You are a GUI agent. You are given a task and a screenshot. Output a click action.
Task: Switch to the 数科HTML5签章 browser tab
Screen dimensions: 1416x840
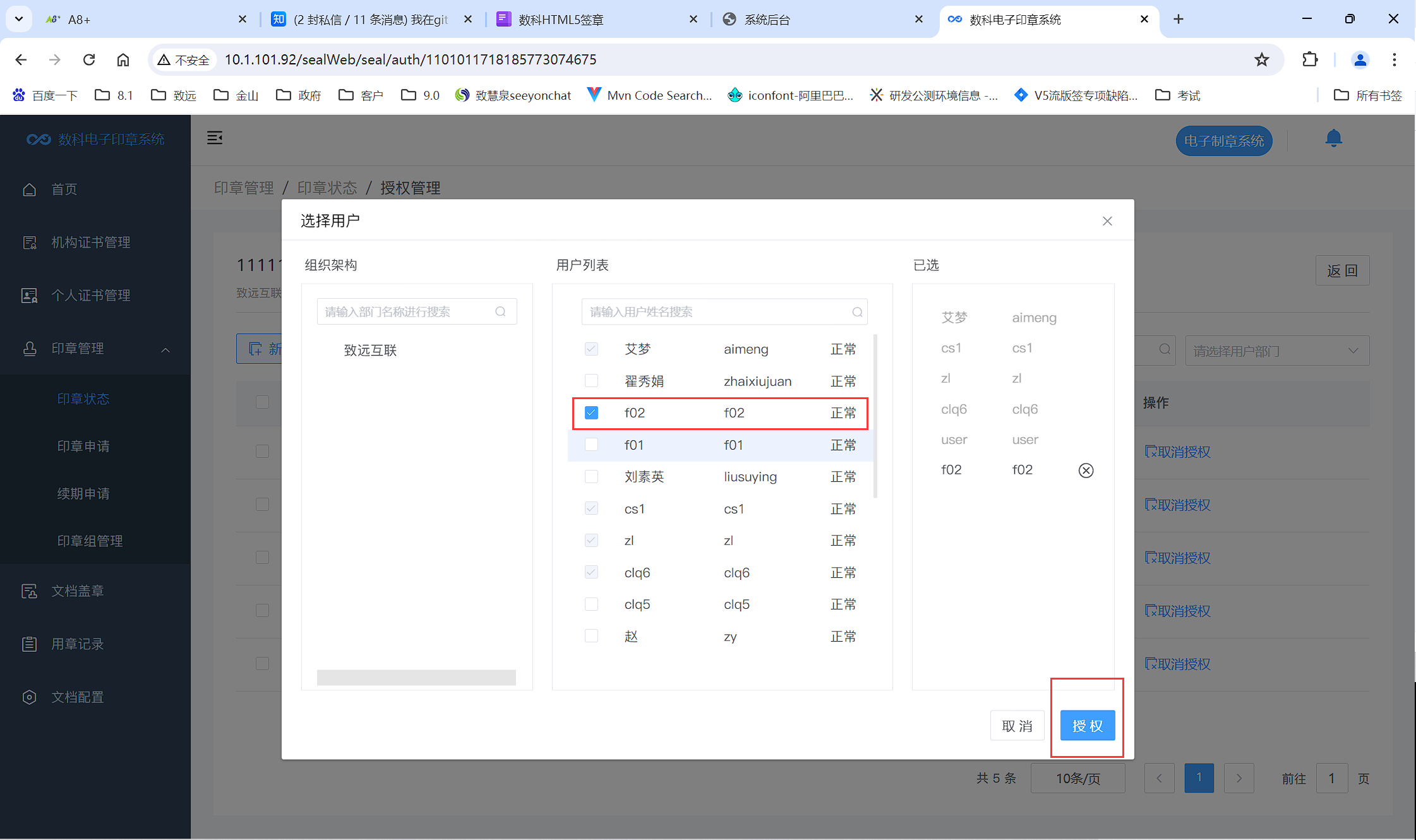coord(561,20)
